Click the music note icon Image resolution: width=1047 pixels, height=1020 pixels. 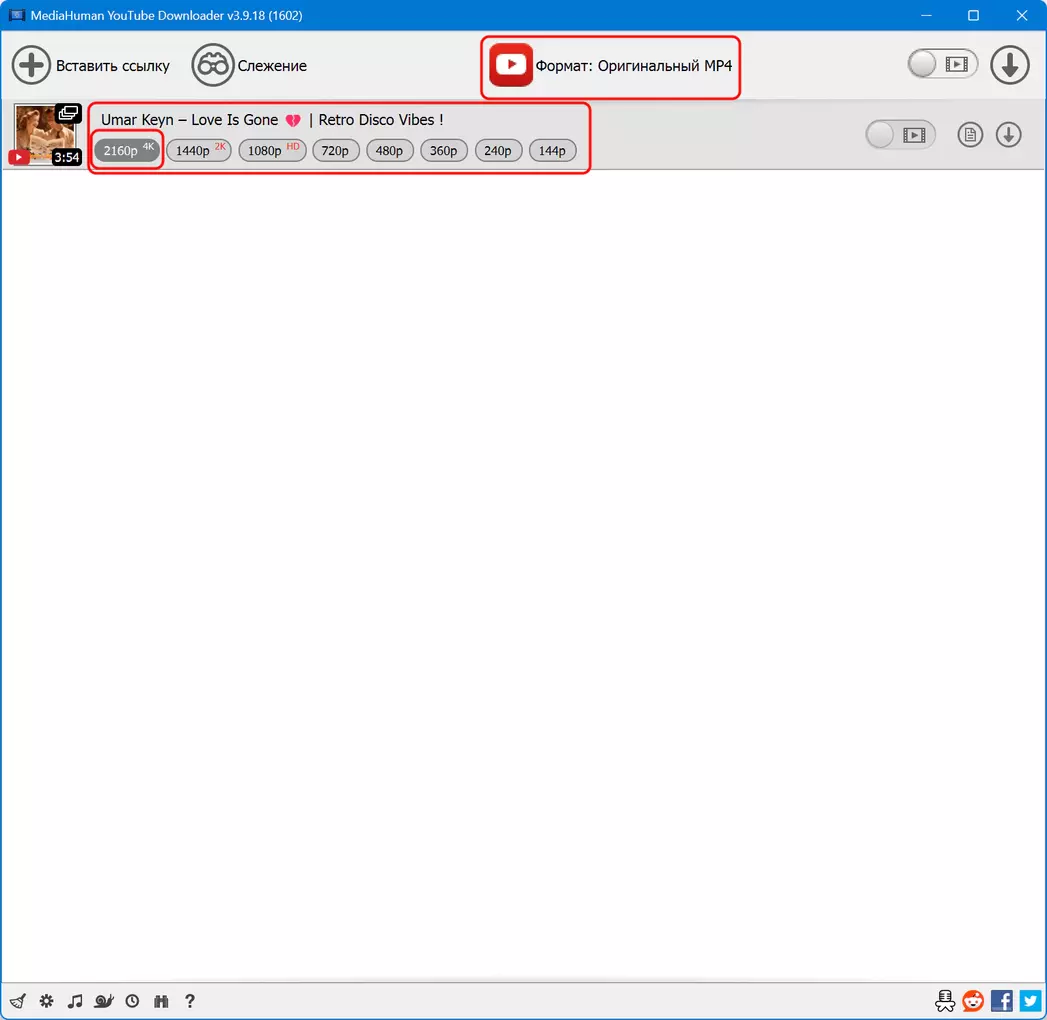[75, 1001]
